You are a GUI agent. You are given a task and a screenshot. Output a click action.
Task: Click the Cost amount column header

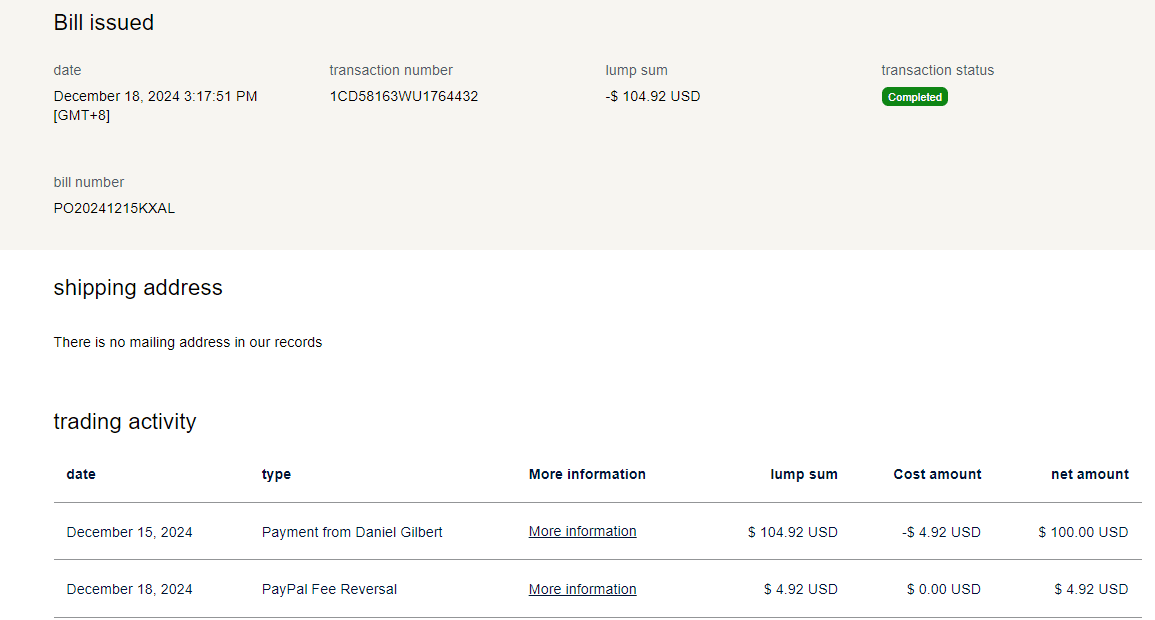937,475
